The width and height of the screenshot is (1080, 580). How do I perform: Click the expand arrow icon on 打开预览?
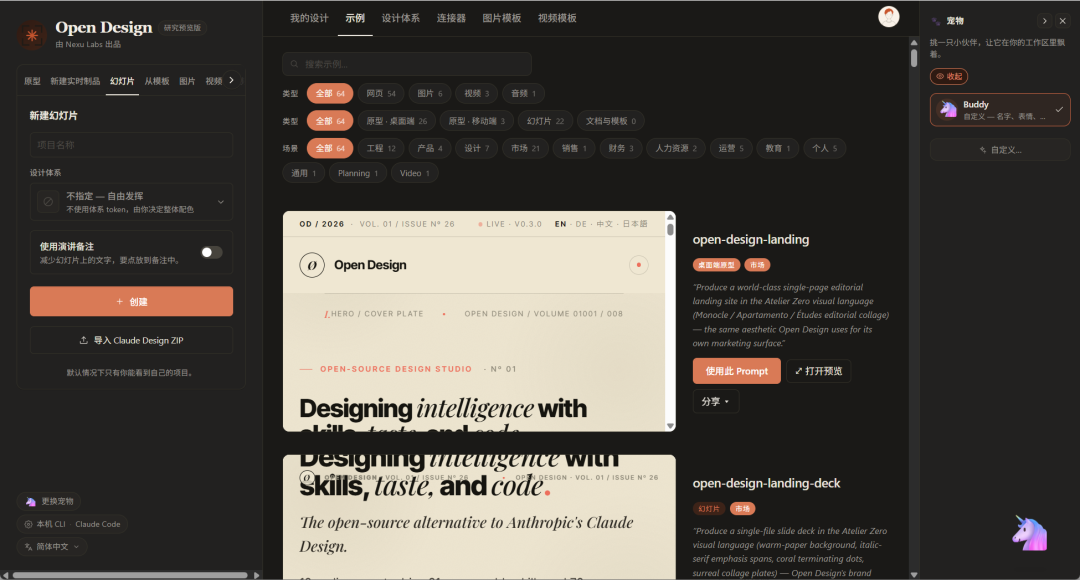coord(798,371)
